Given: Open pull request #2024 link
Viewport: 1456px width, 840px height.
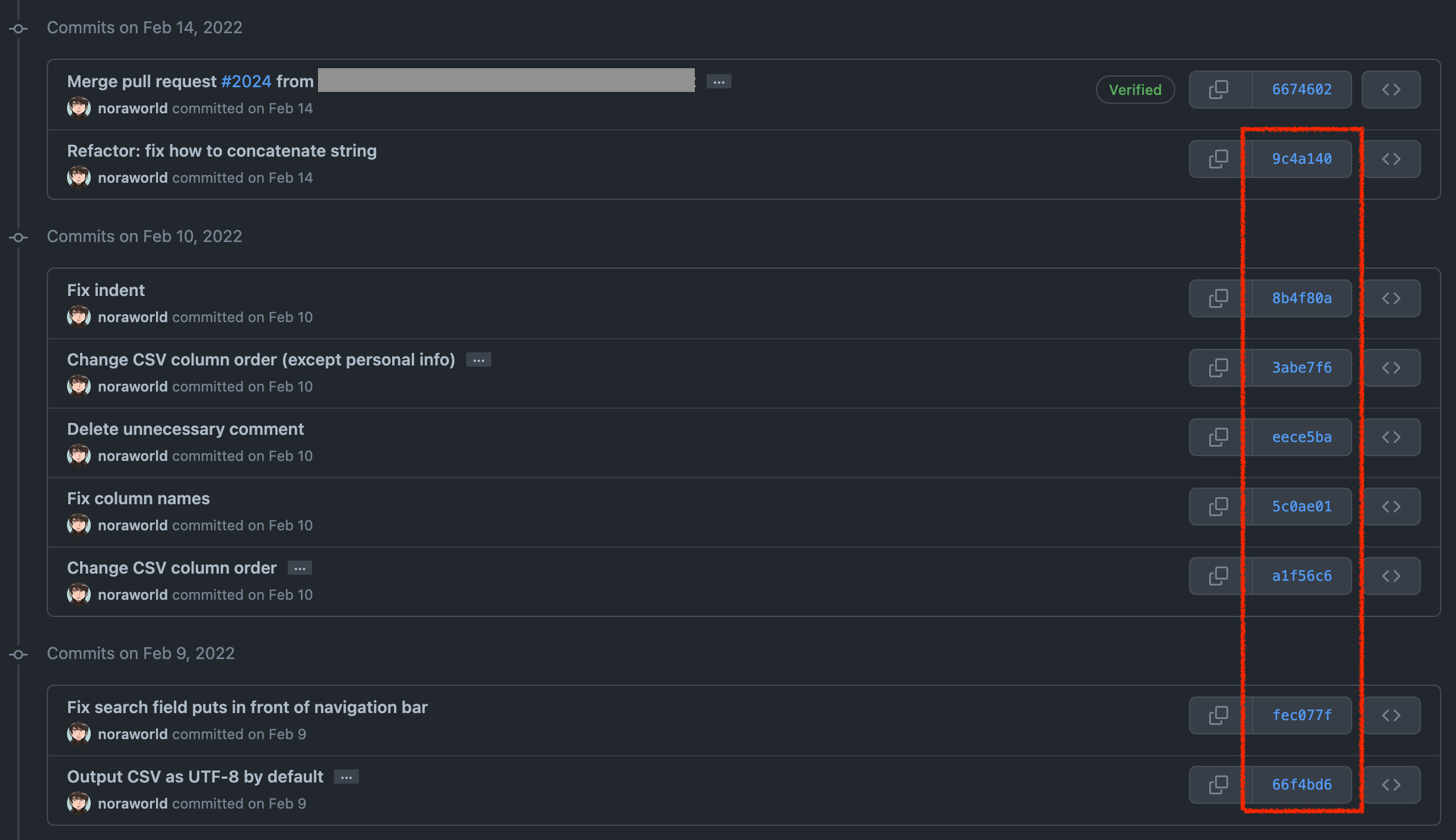Looking at the screenshot, I should [x=246, y=81].
